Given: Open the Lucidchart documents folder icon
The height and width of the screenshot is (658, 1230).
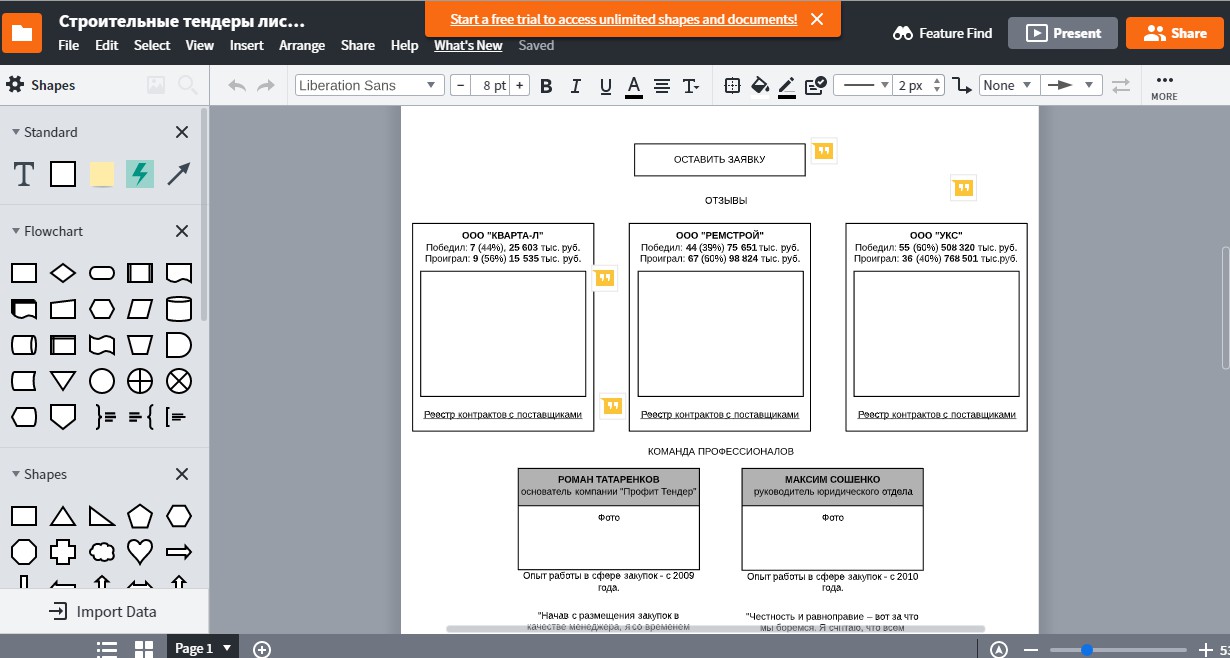Looking at the screenshot, I should click(22, 32).
